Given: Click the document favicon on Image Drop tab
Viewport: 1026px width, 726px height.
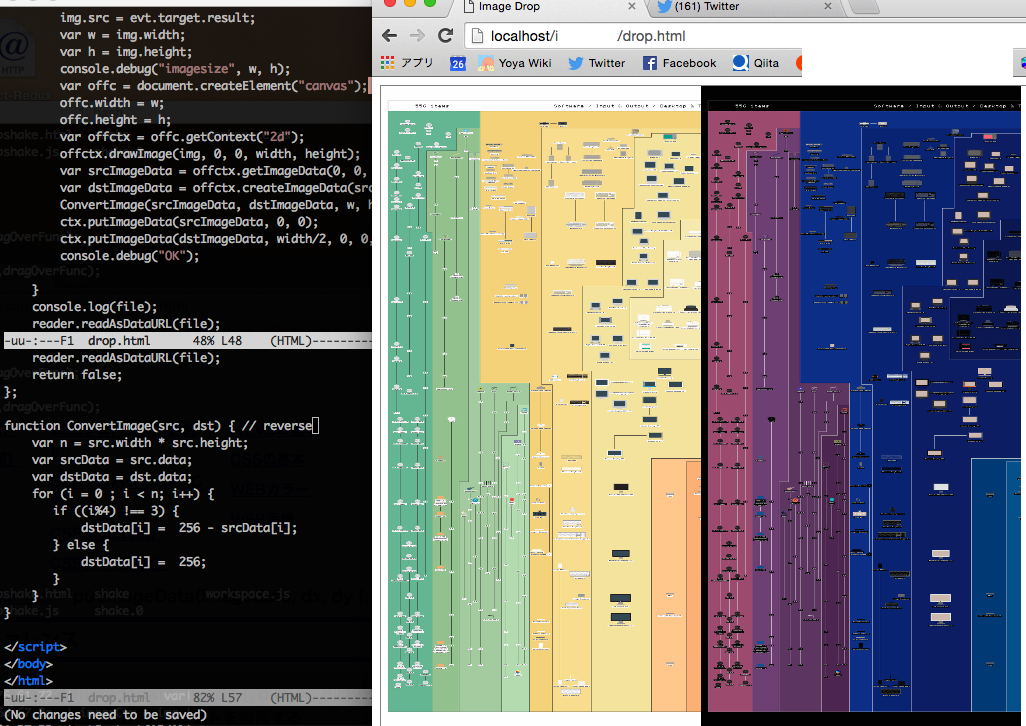Looking at the screenshot, I should coord(469,7).
